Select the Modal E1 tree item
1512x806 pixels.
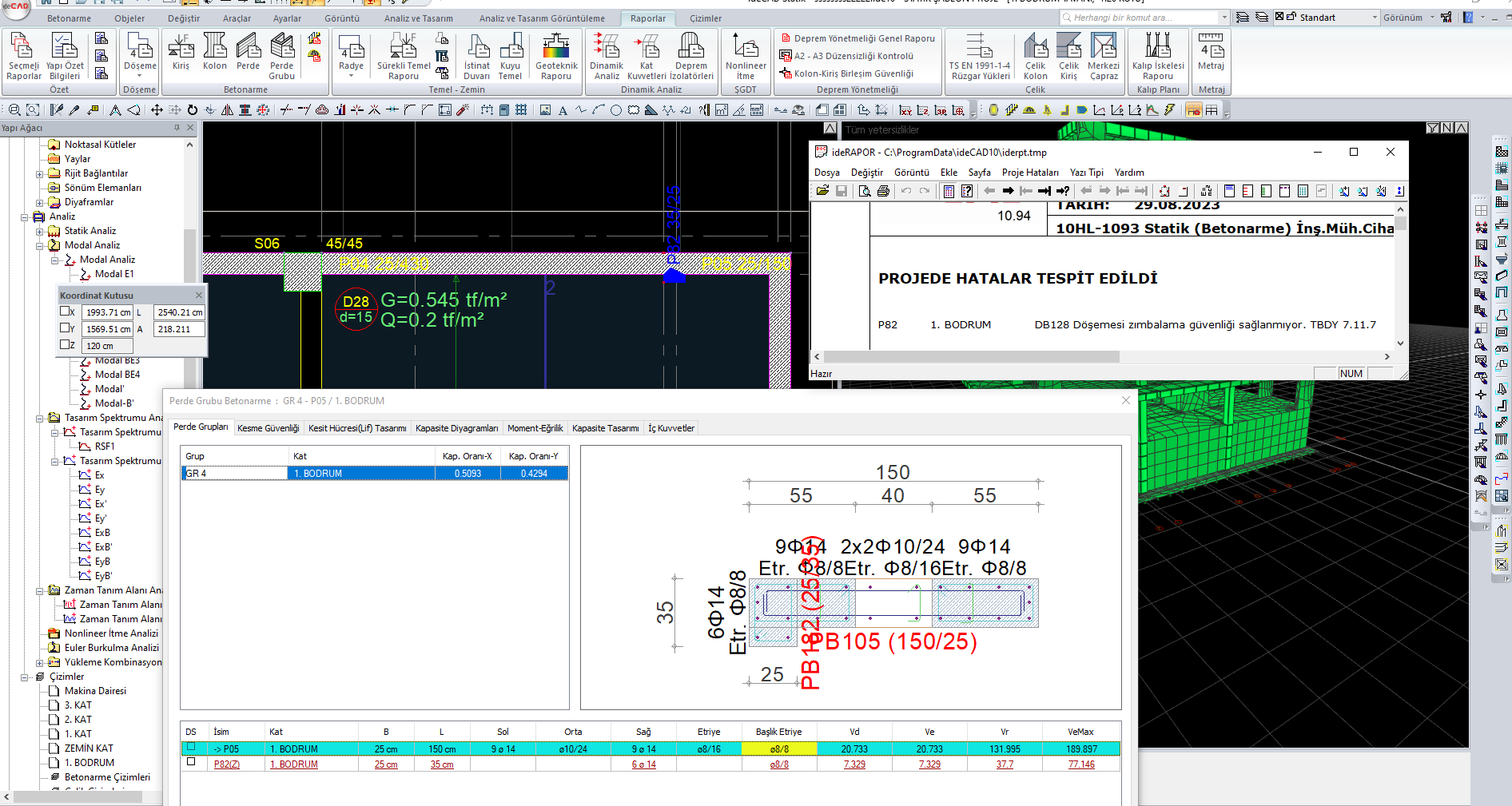pos(113,274)
